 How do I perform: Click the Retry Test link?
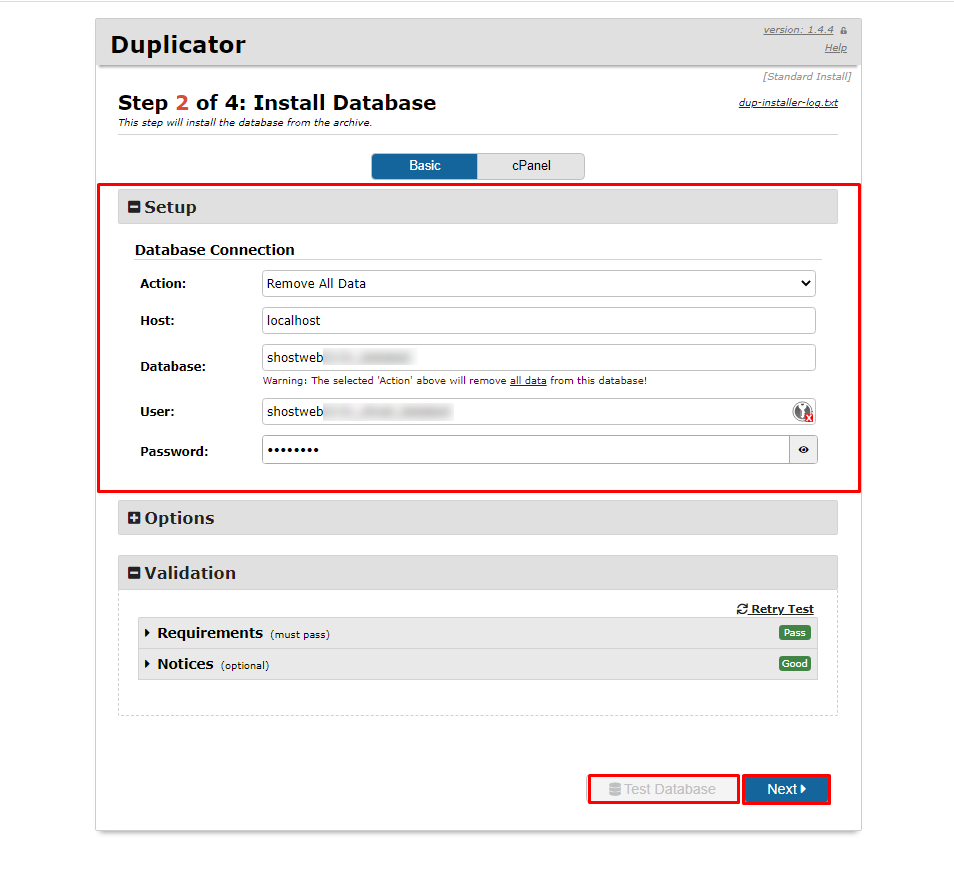click(781, 609)
